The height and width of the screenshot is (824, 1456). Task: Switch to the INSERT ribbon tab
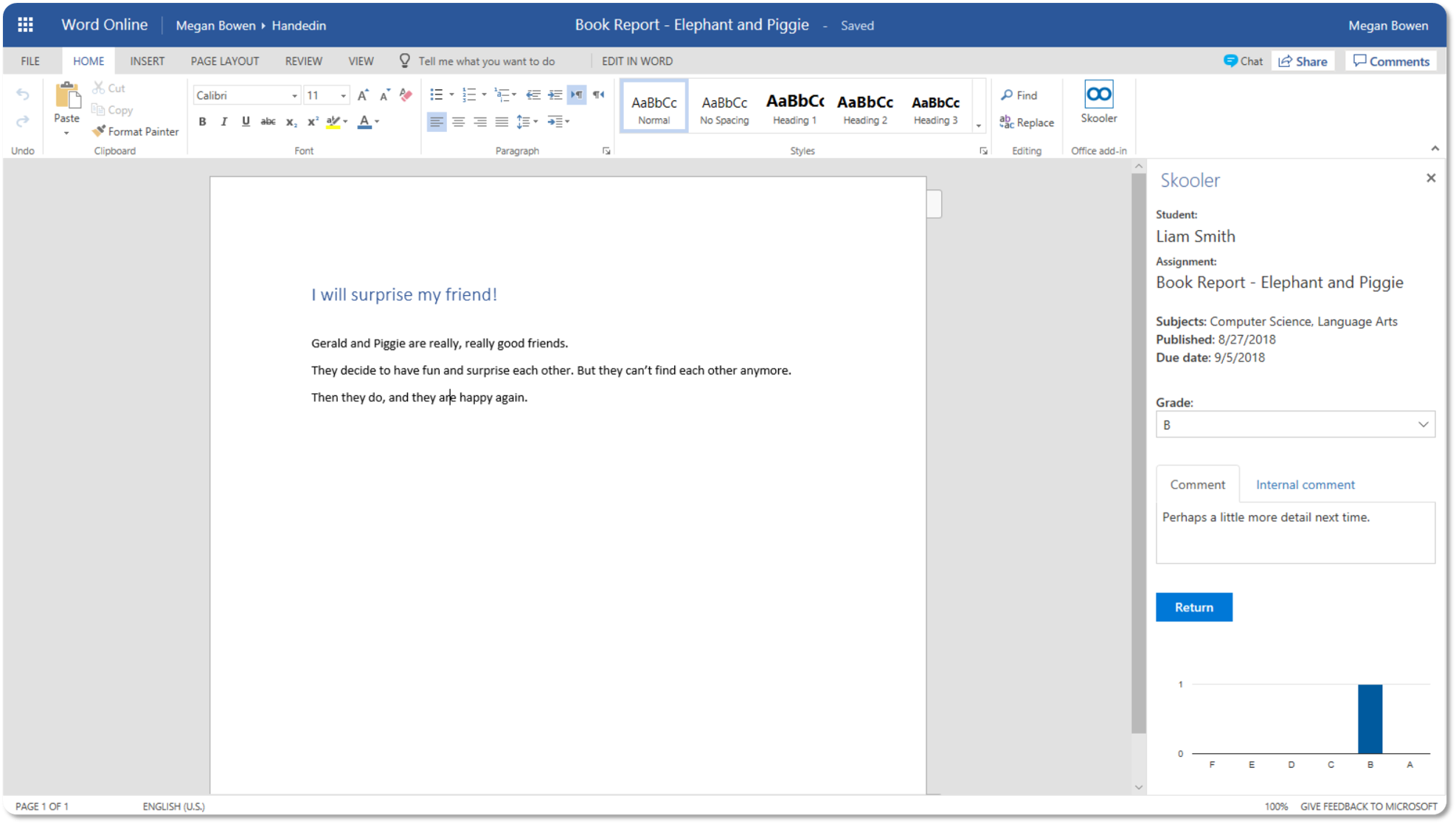point(147,61)
